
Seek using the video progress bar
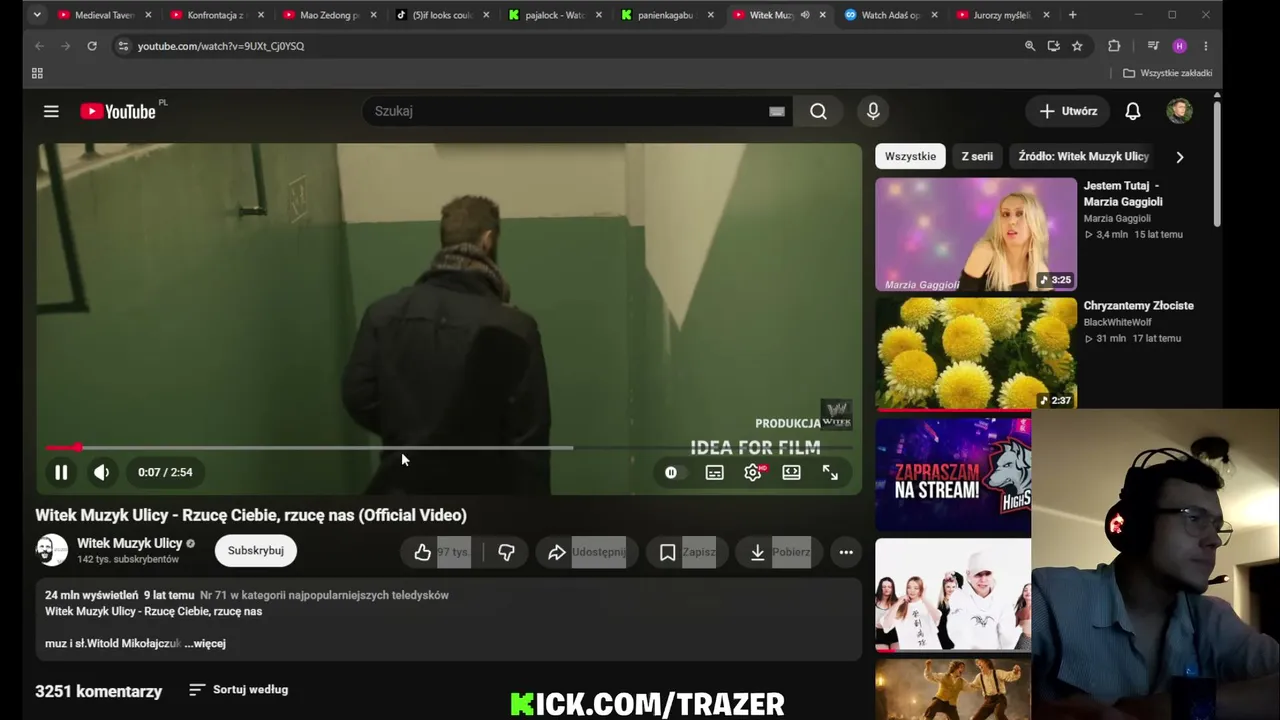[449, 447]
